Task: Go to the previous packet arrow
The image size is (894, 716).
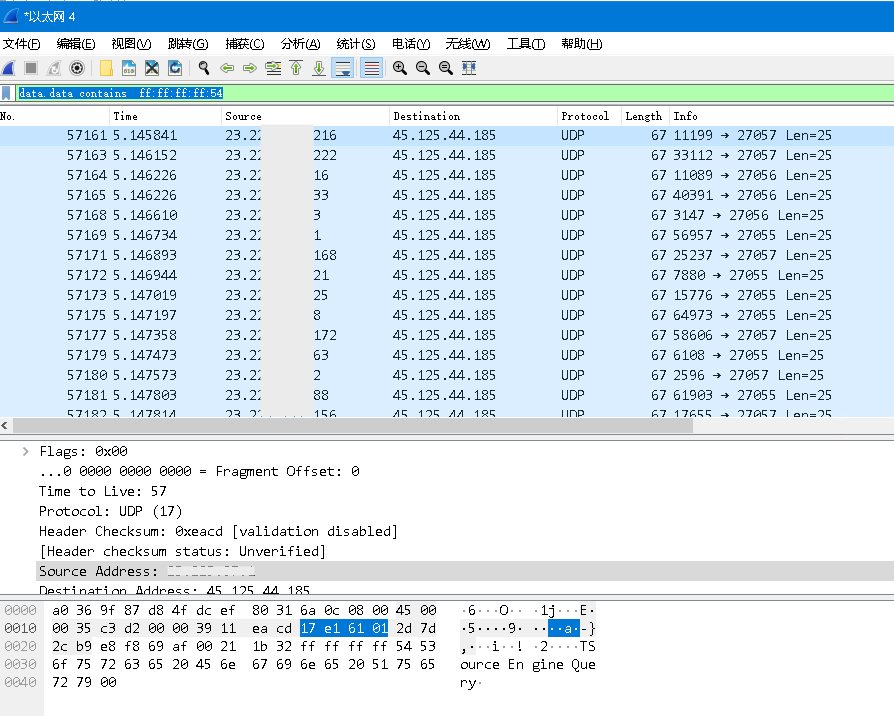Action: click(227, 68)
